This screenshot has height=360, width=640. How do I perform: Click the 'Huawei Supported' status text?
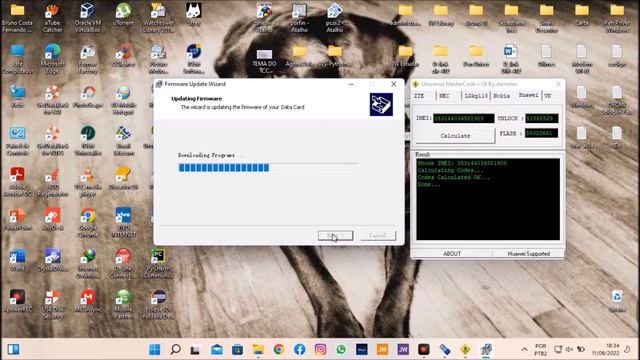529,253
